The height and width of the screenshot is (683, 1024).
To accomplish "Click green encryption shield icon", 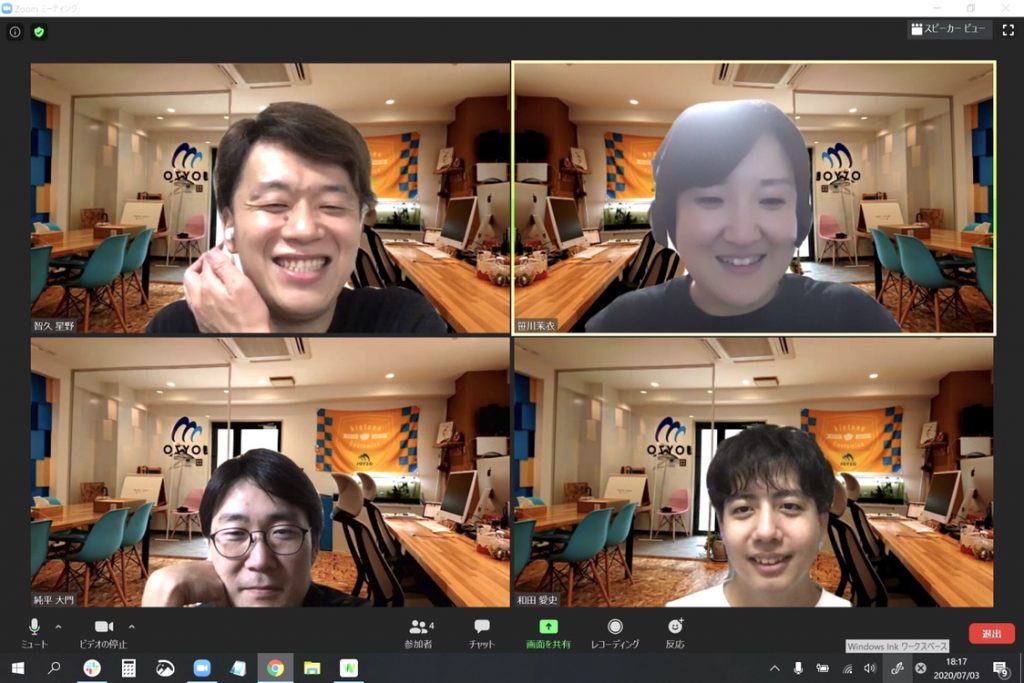I will pyautogui.click(x=39, y=32).
